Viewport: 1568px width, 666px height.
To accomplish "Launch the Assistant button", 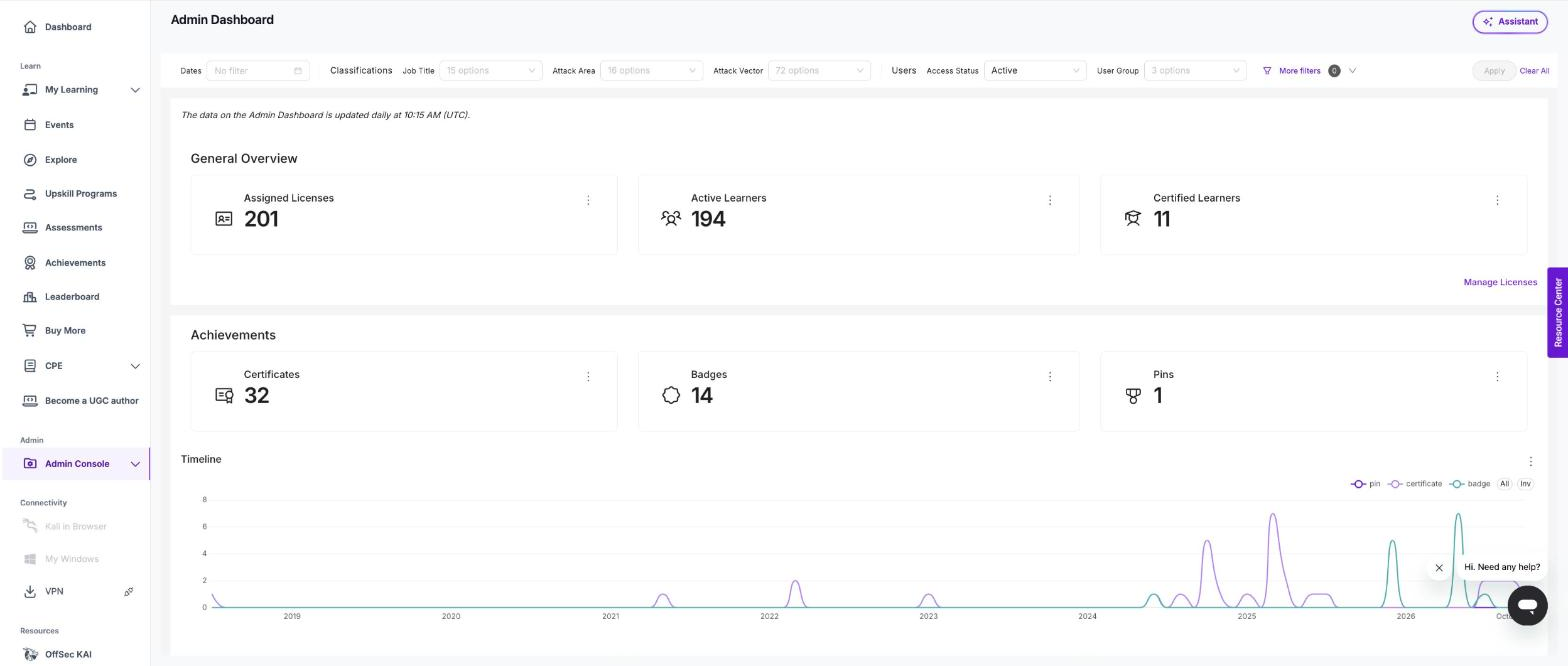I will (1510, 22).
